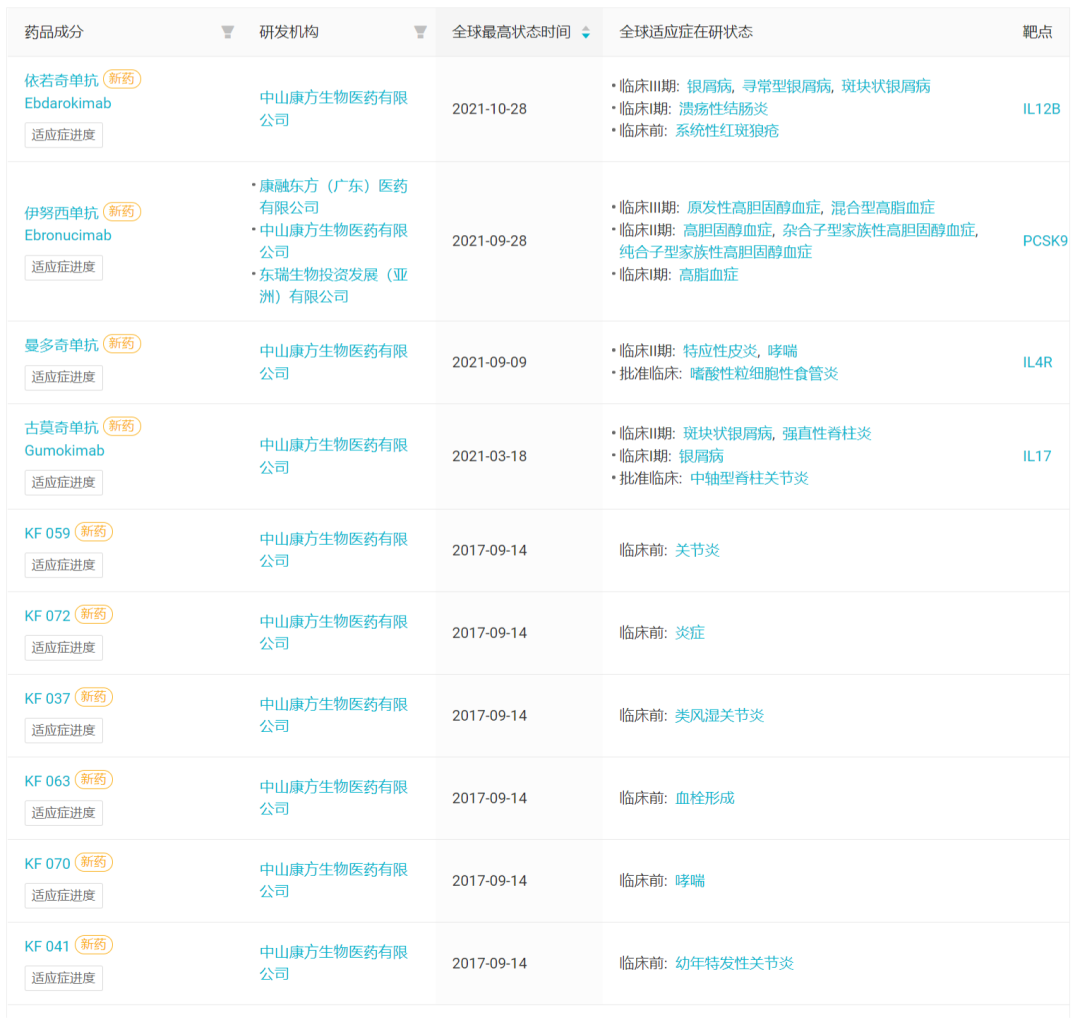Screen dimensions: 1080x1020
Task: Click the 新药 badge beside KF 041
Action: tap(94, 945)
